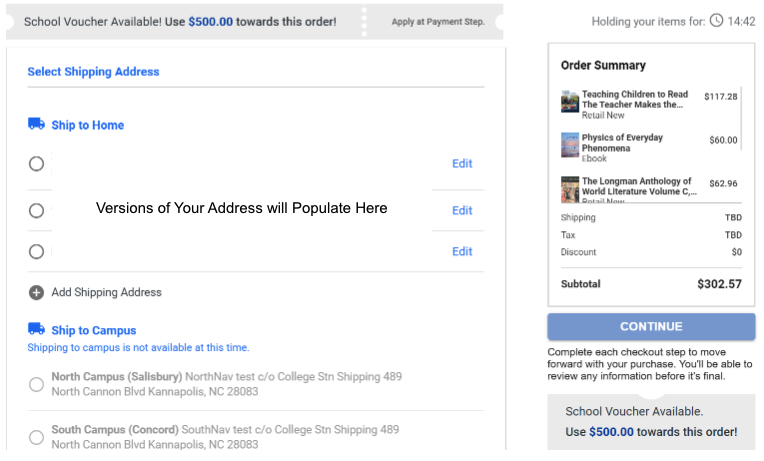
Task: Click the Select Shipping Address heading
Action: click(x=93, y=72)
